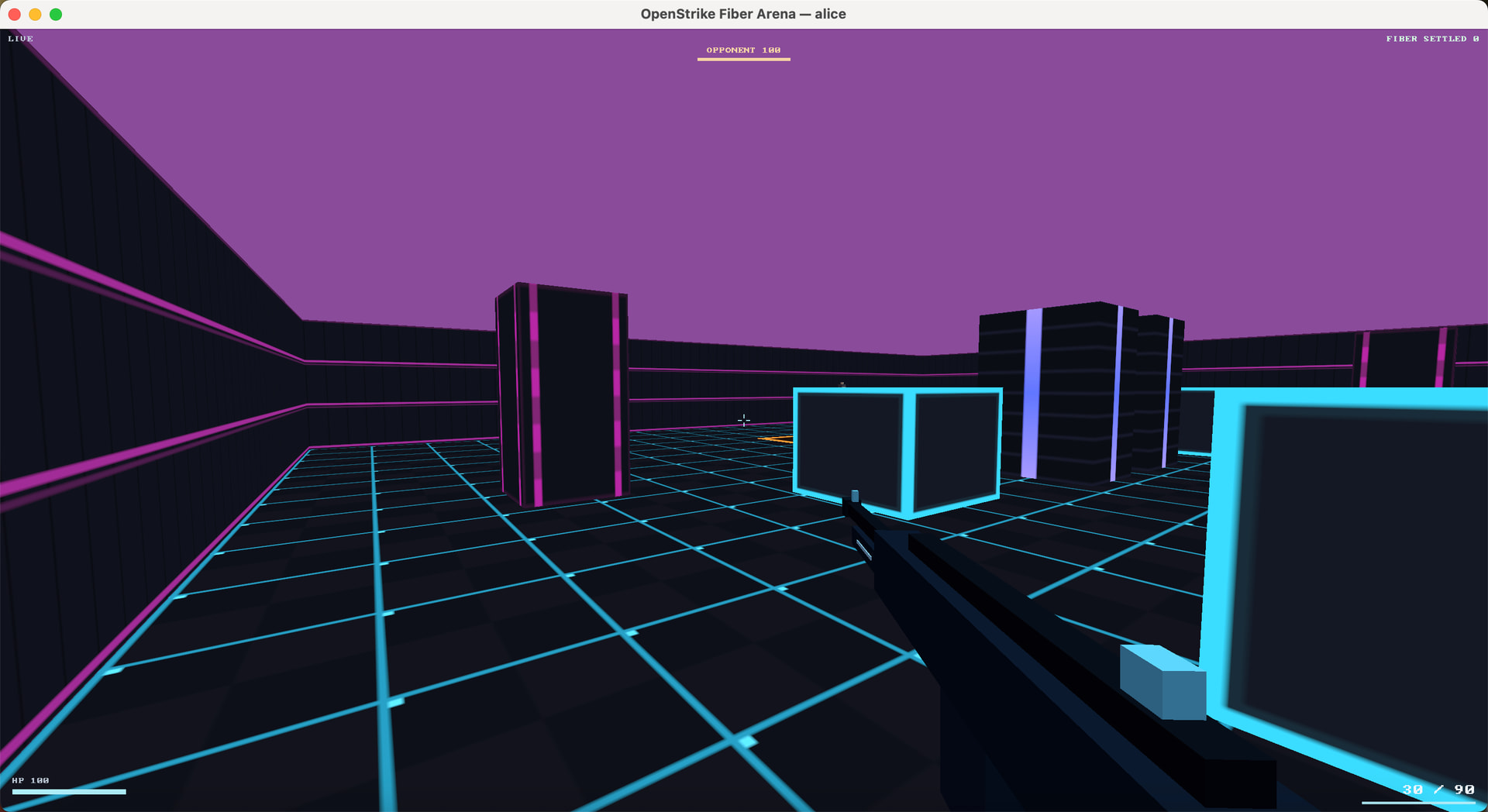Click the center crosshair reticle
This screenshot has width=1488, height=812.
pyautogui.click(x=743, y=420)
